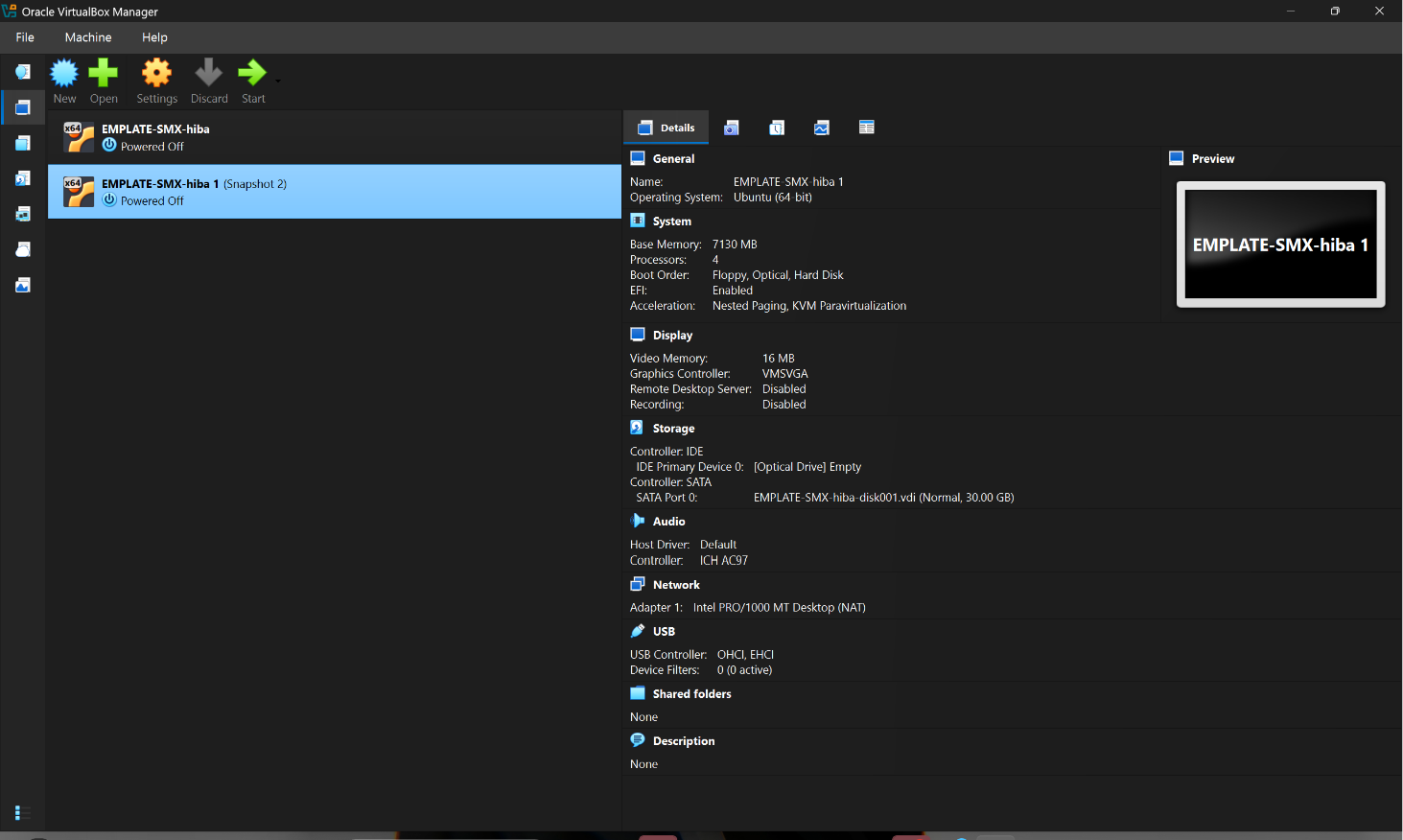This screenshot has height=840, width=1403.
Task: Click the Description section header
Action: pos(684,741)
